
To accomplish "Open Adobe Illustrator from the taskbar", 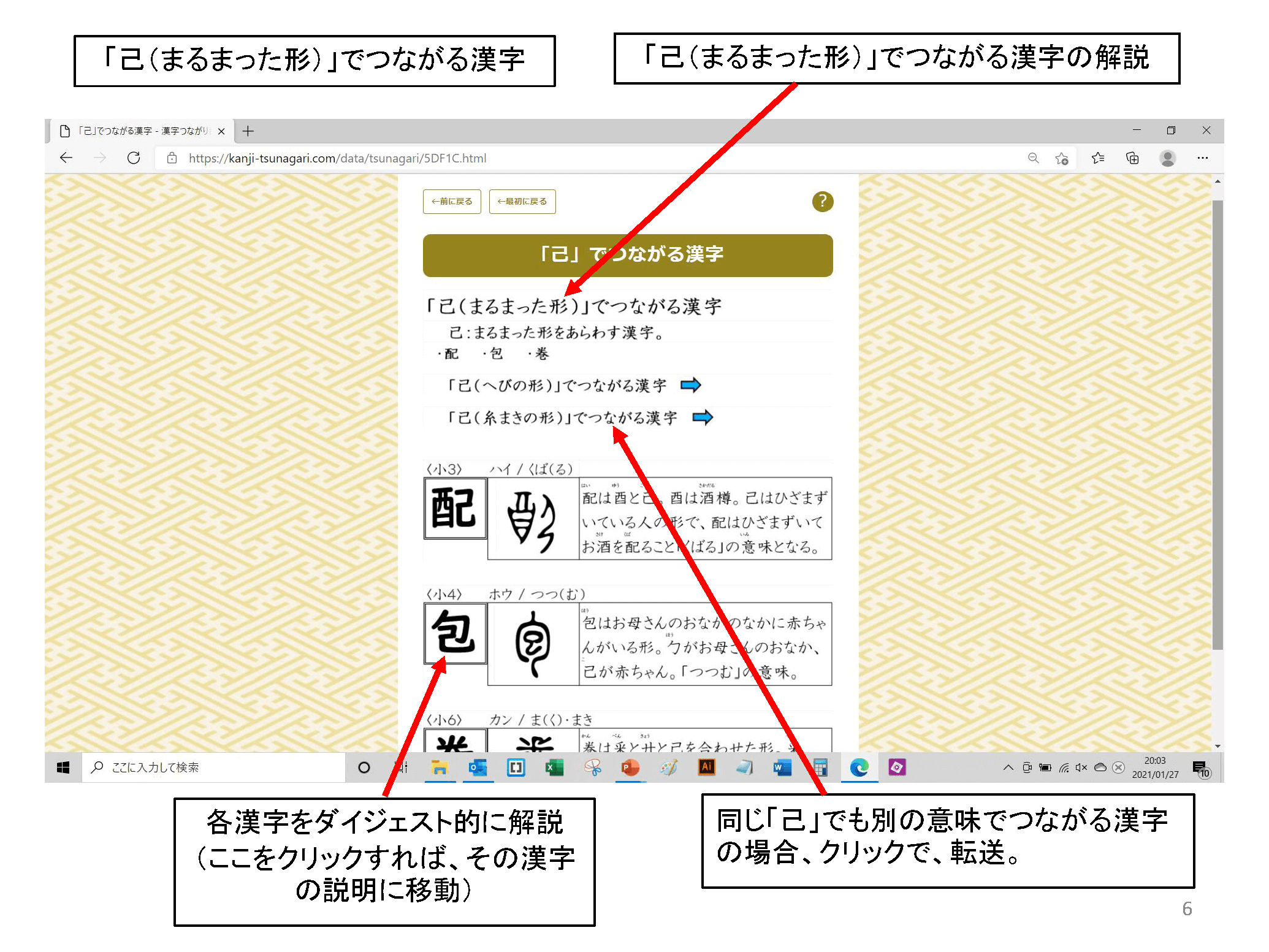I will click(706, 767).
